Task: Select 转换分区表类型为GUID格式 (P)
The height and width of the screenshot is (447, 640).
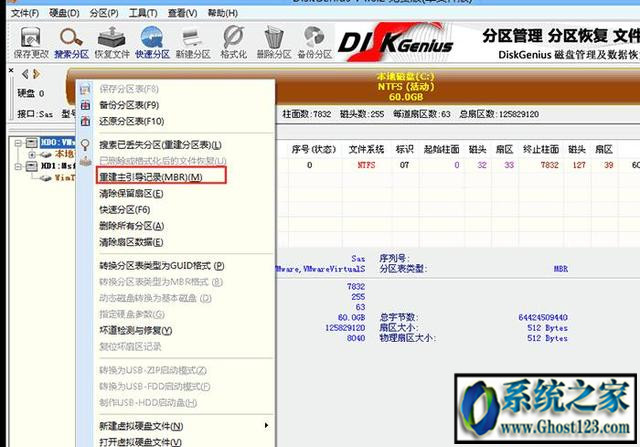Action: tap(162, 266)
